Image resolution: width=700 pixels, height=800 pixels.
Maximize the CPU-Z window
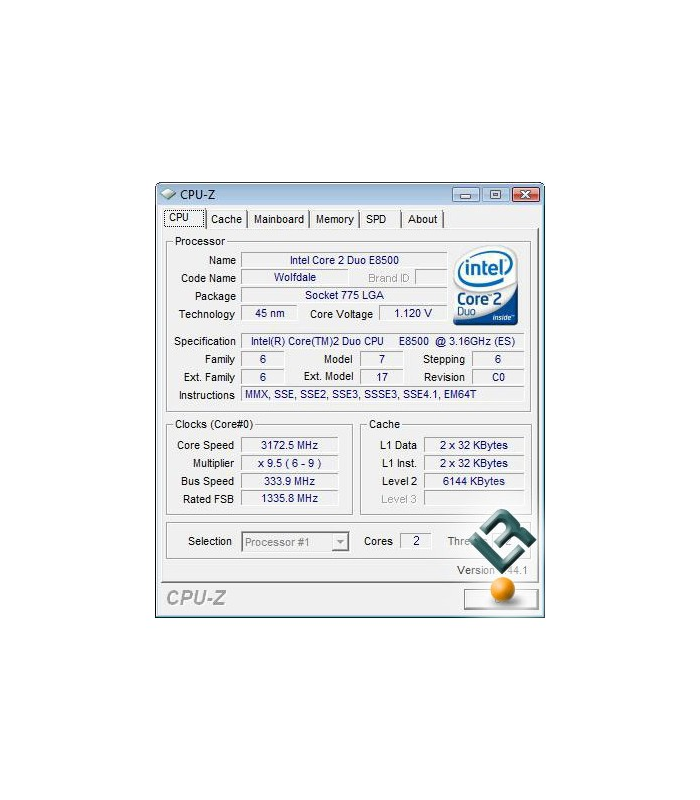point(495,194)
